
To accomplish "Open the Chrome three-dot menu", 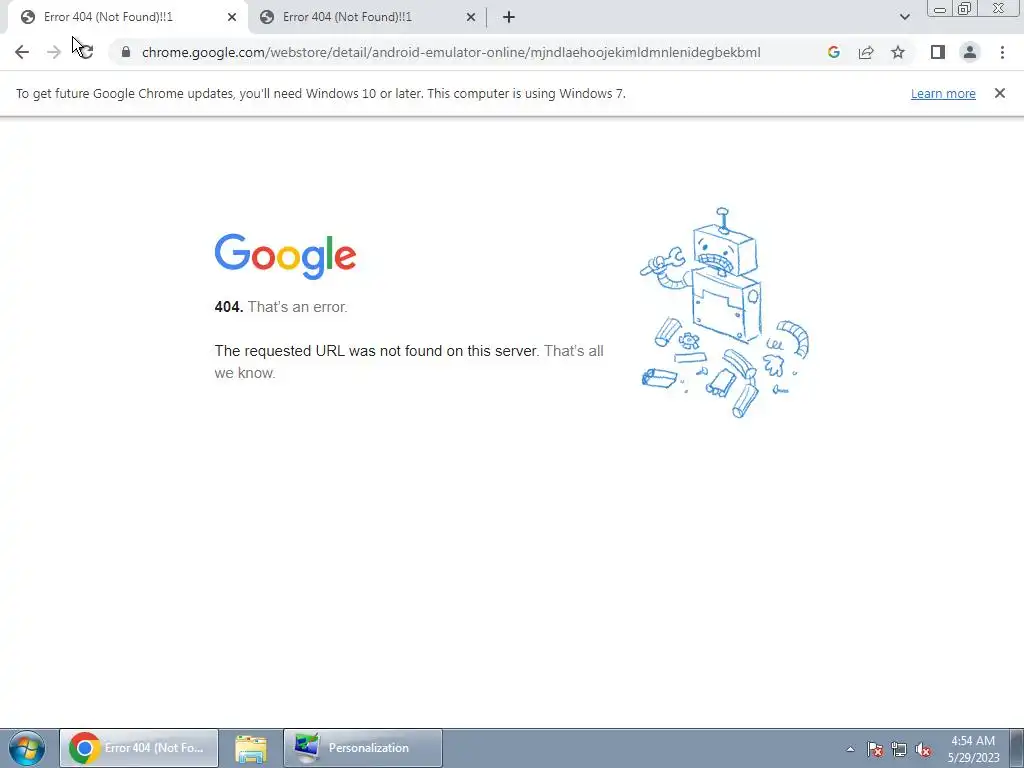I will (1002, 52).
